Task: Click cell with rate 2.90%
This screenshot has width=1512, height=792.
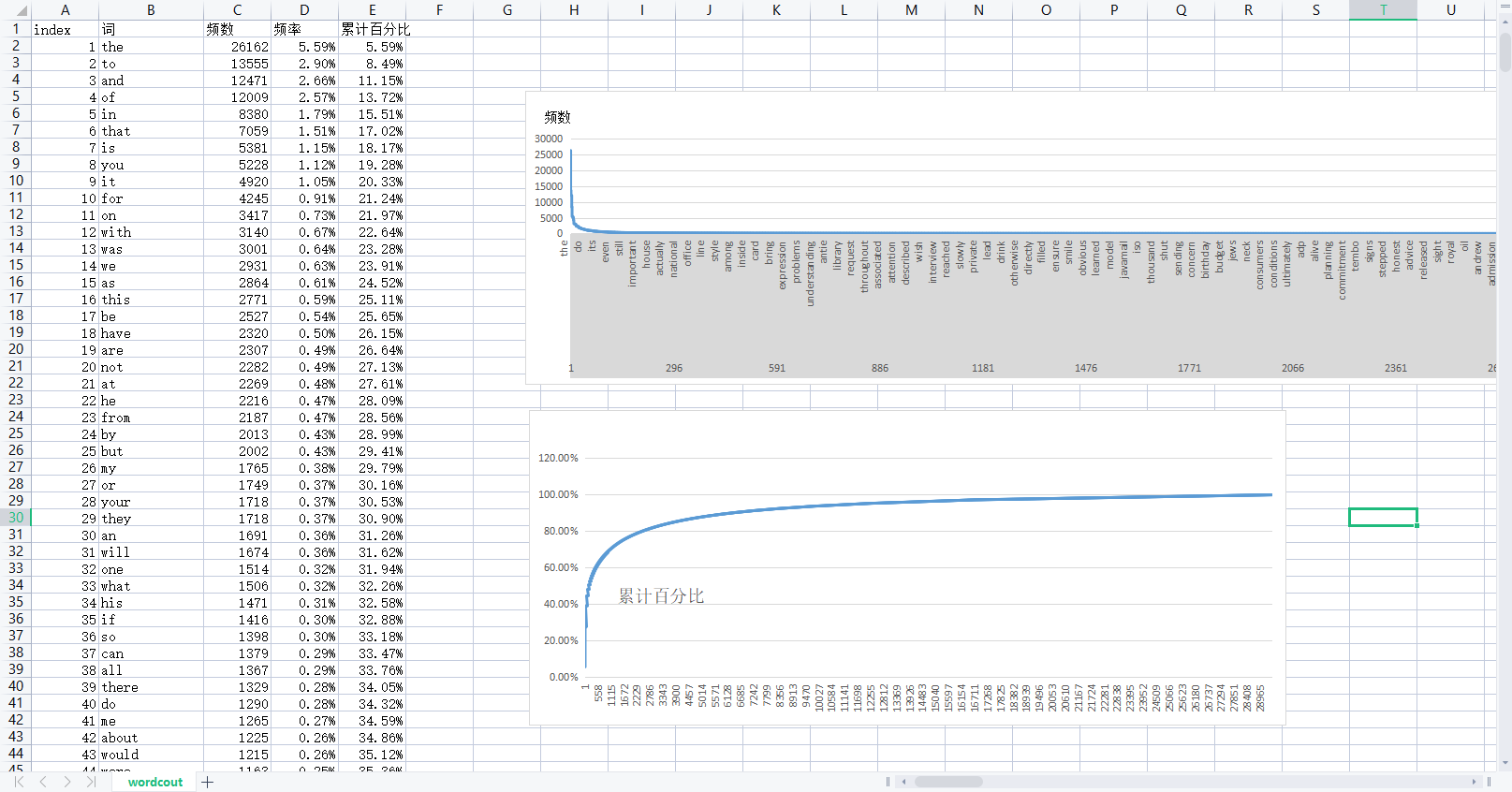Action: (304, 63)
